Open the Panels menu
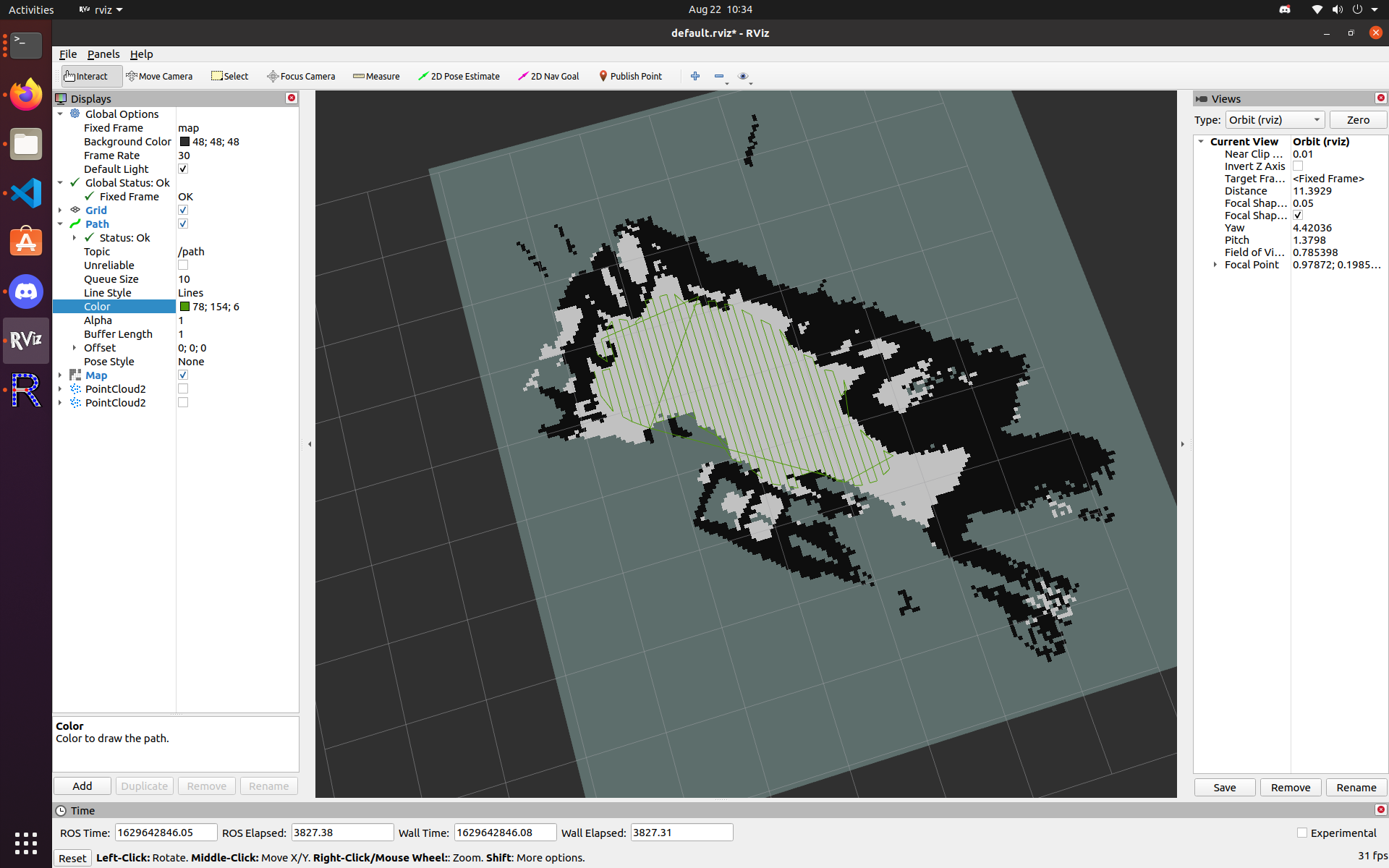 103,54
